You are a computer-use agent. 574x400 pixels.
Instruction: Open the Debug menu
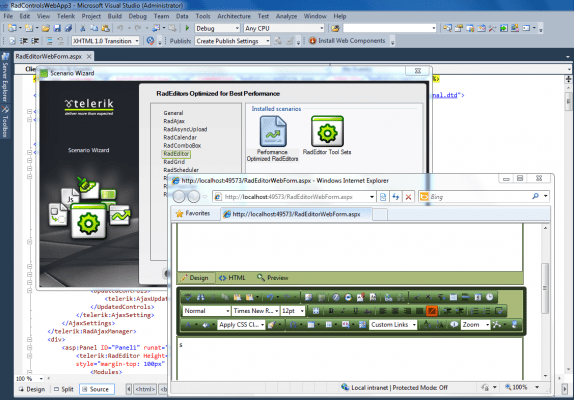coord(138,16)
